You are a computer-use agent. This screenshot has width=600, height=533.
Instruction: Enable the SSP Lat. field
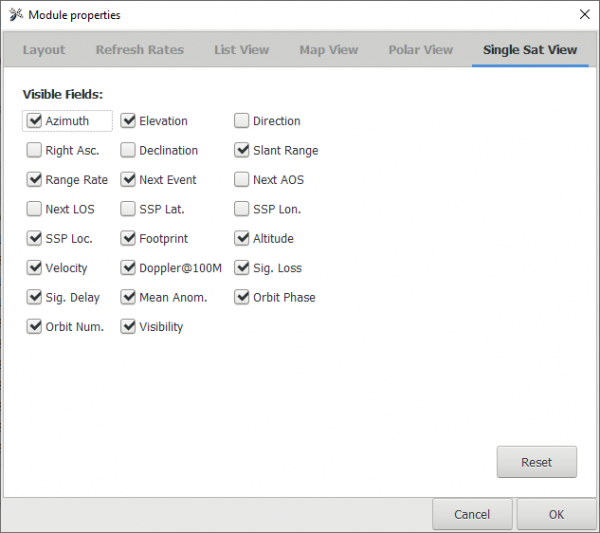tap(129, 209)
